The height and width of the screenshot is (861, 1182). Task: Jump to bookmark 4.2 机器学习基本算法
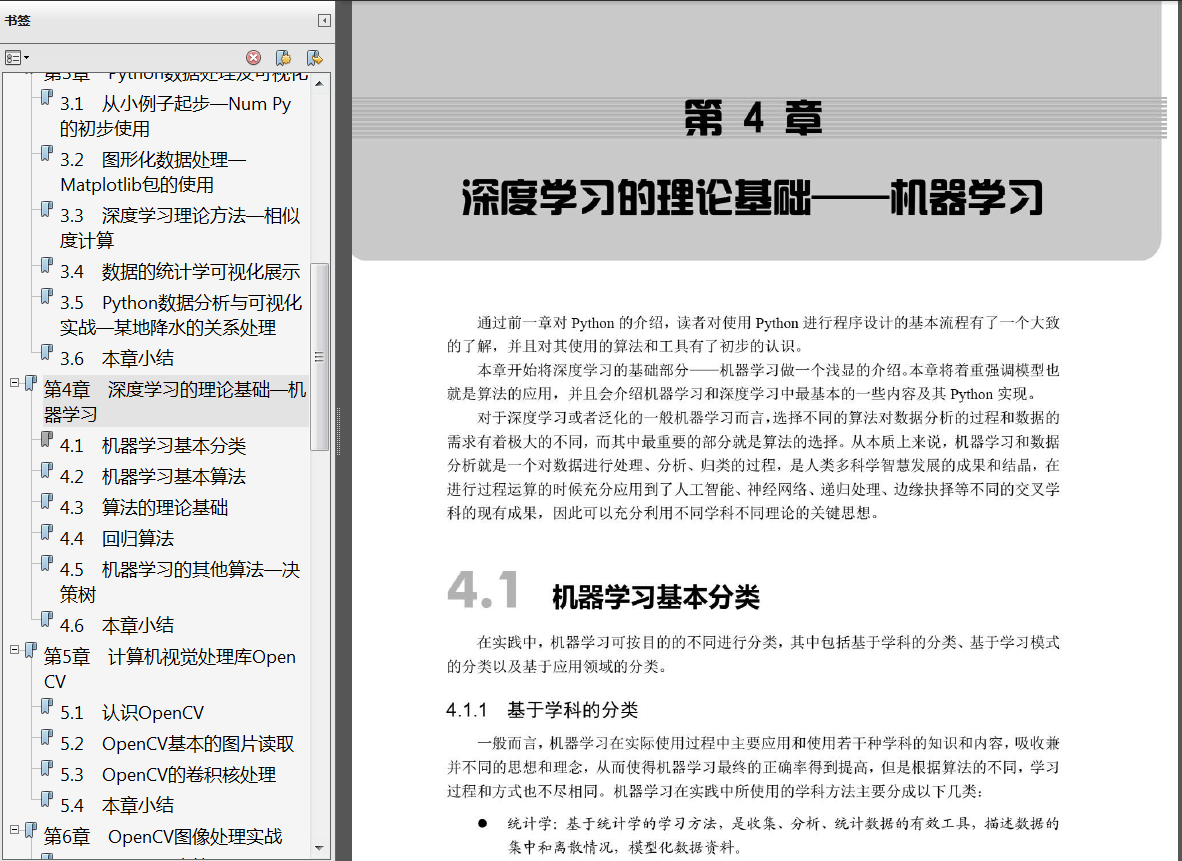pyautogui.click(x=153, y=476)
